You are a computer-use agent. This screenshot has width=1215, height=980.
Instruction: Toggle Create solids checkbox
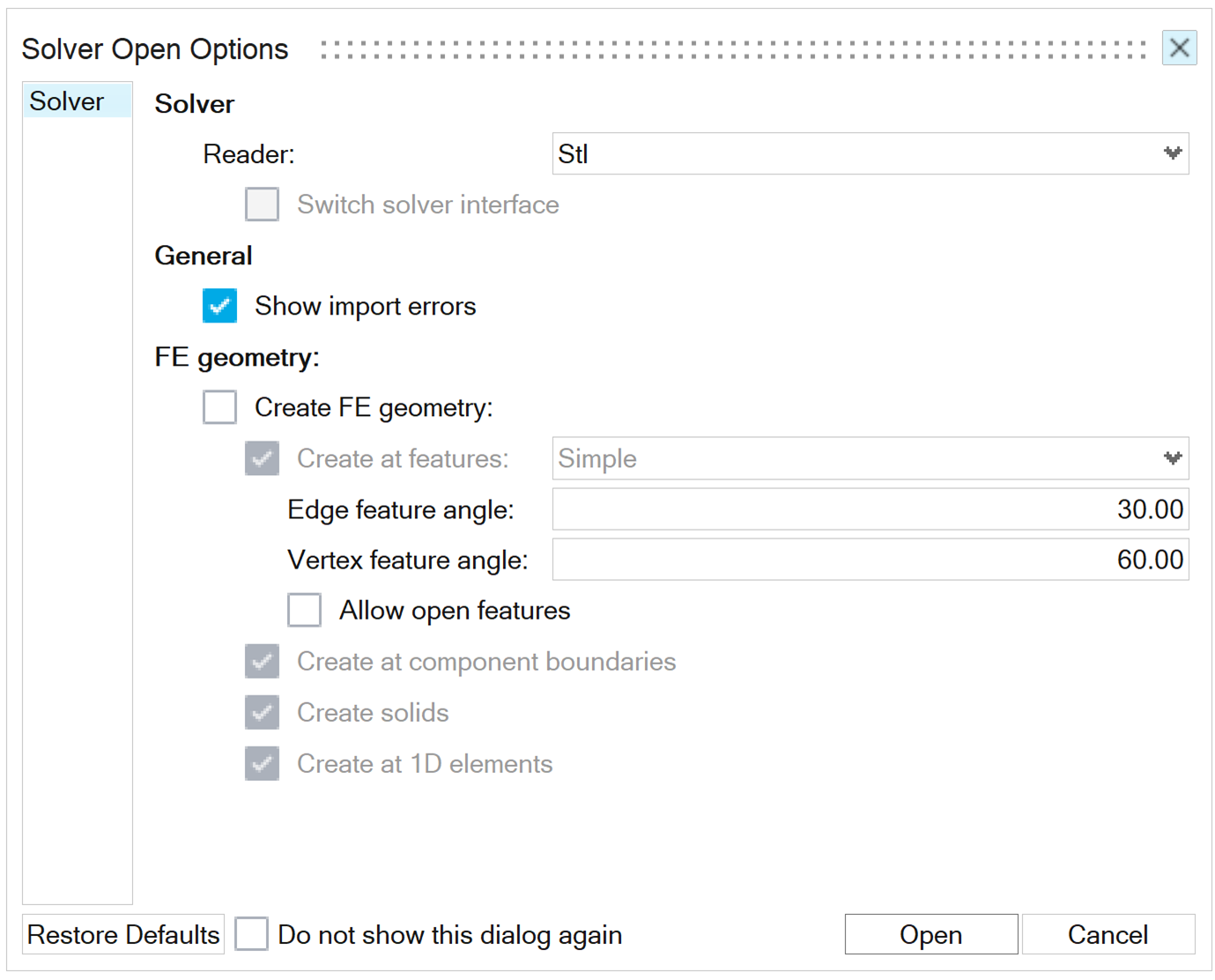tap(263, 712)
